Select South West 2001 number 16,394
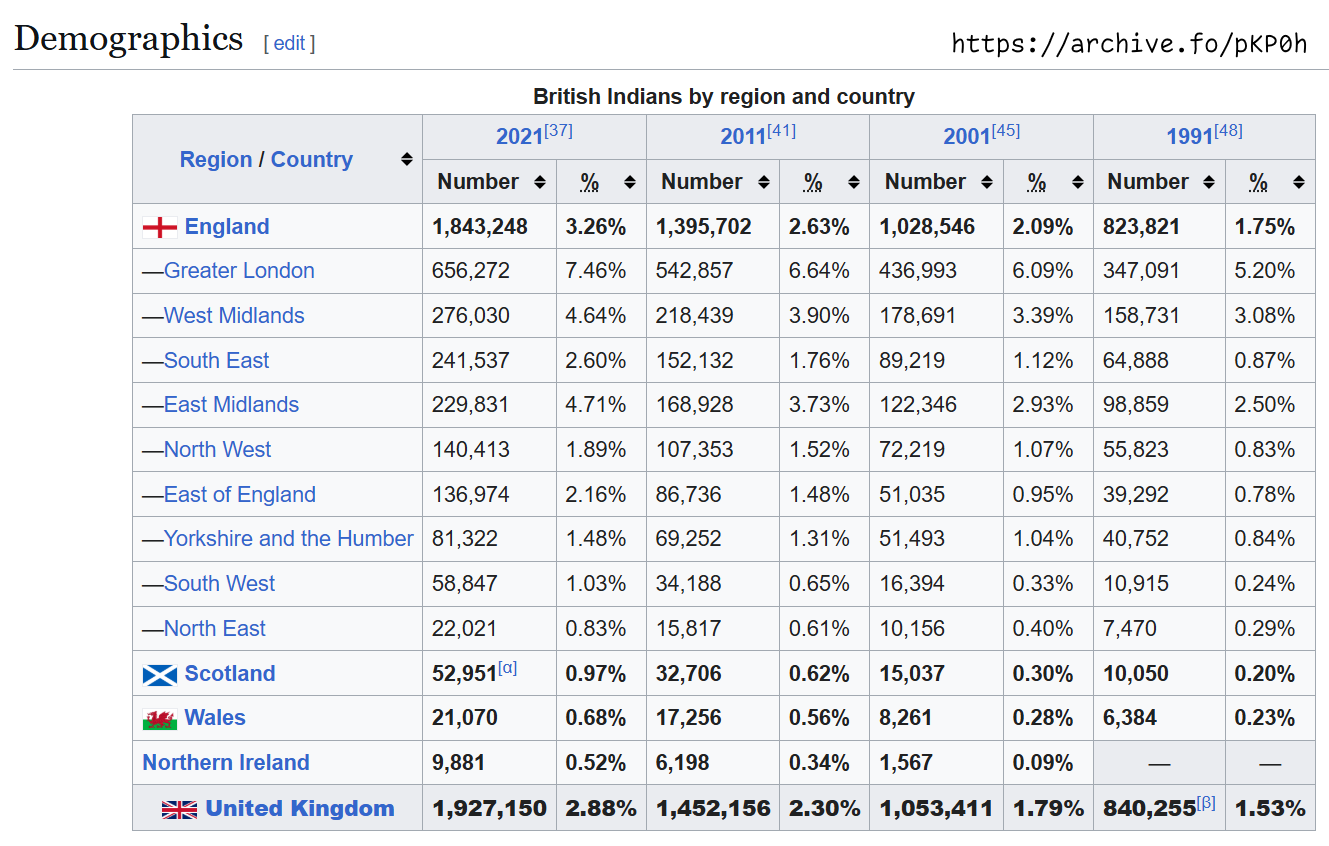This screenshot has width=1329, height=846. (912, 584)
